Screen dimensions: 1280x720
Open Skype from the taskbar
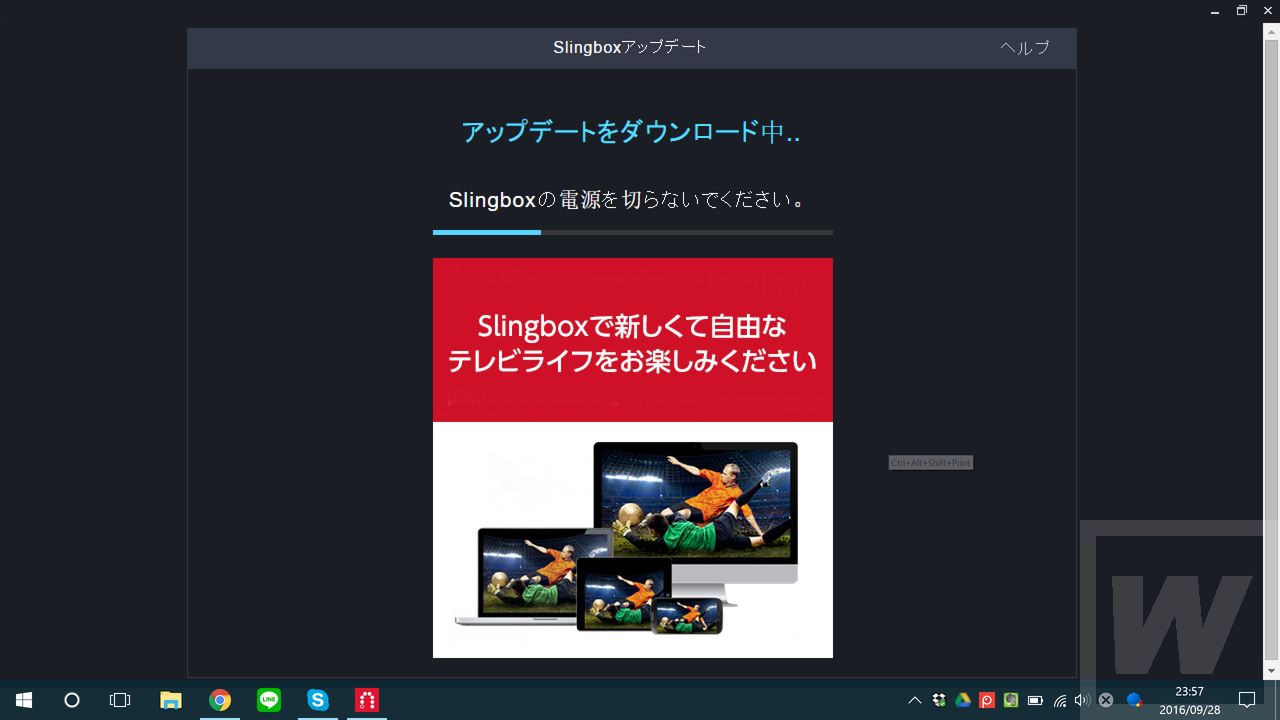(318, 700)
